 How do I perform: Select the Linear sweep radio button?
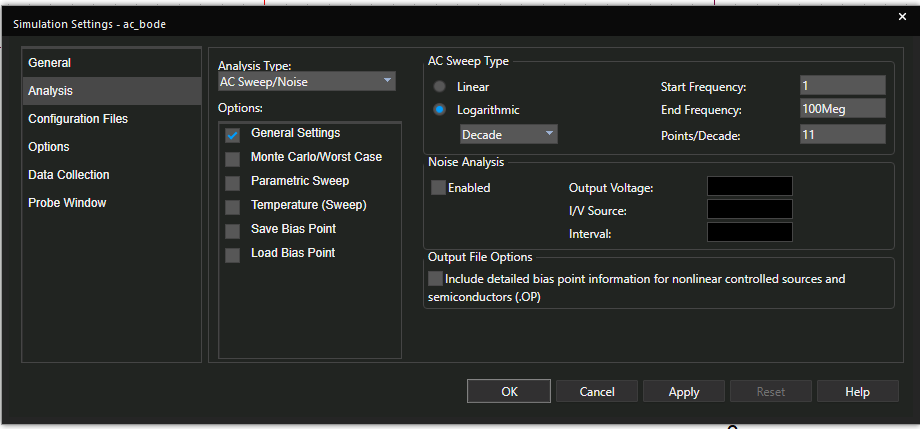(x=440, y=87)
